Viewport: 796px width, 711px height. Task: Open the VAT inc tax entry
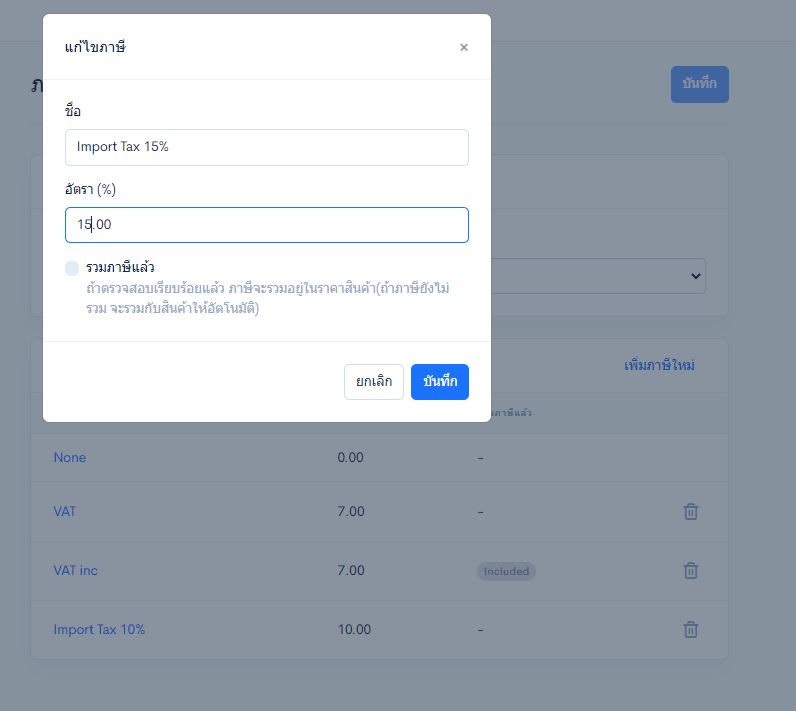click(76, 570)
